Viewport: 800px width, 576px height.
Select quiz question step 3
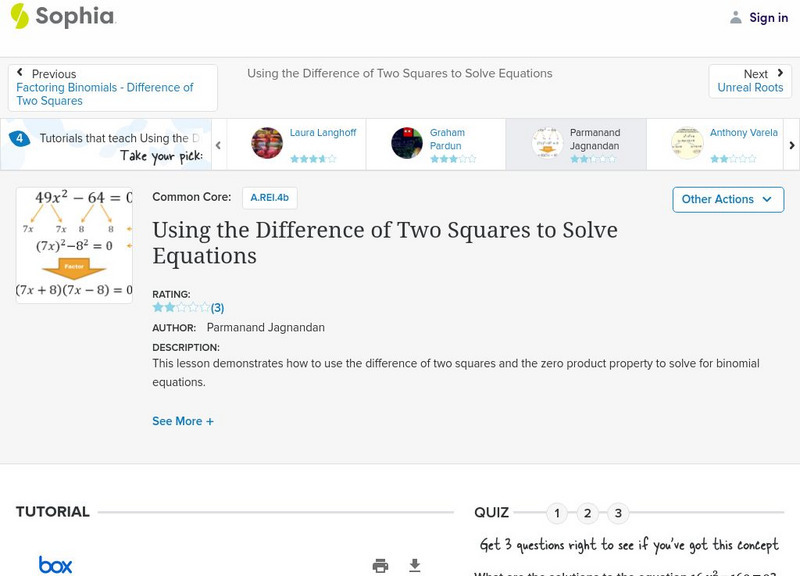point(619,512)
